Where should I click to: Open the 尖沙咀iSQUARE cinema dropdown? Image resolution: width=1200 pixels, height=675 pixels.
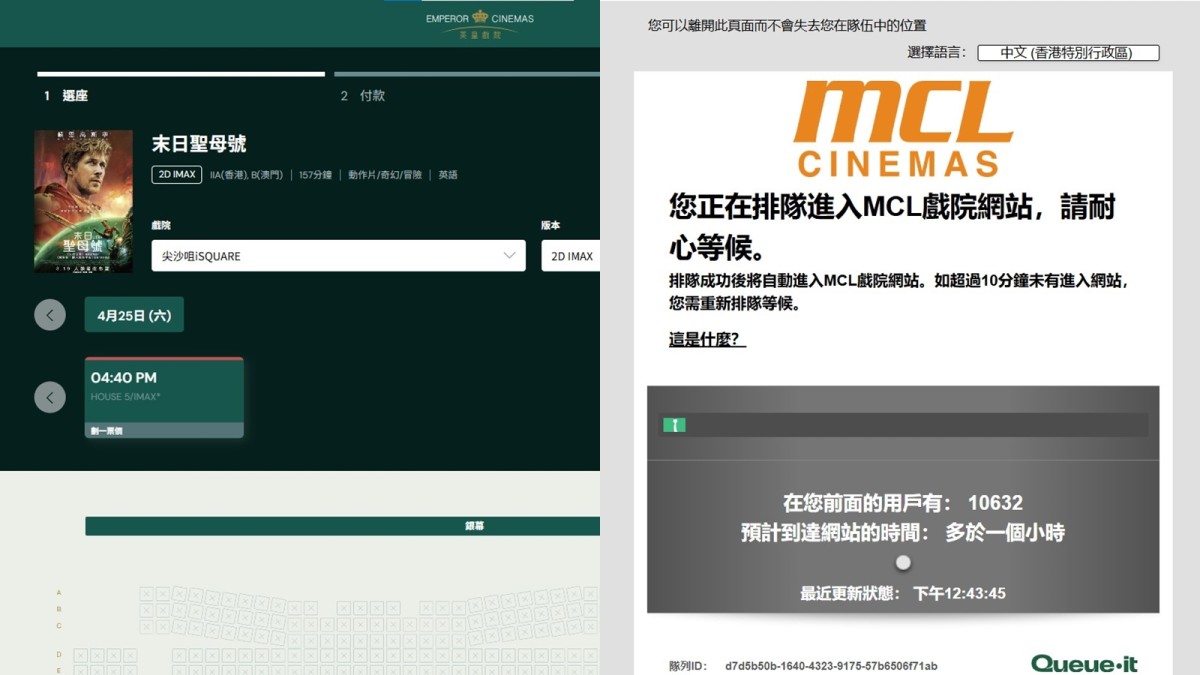pyautogui.click(x=337, y=255)
